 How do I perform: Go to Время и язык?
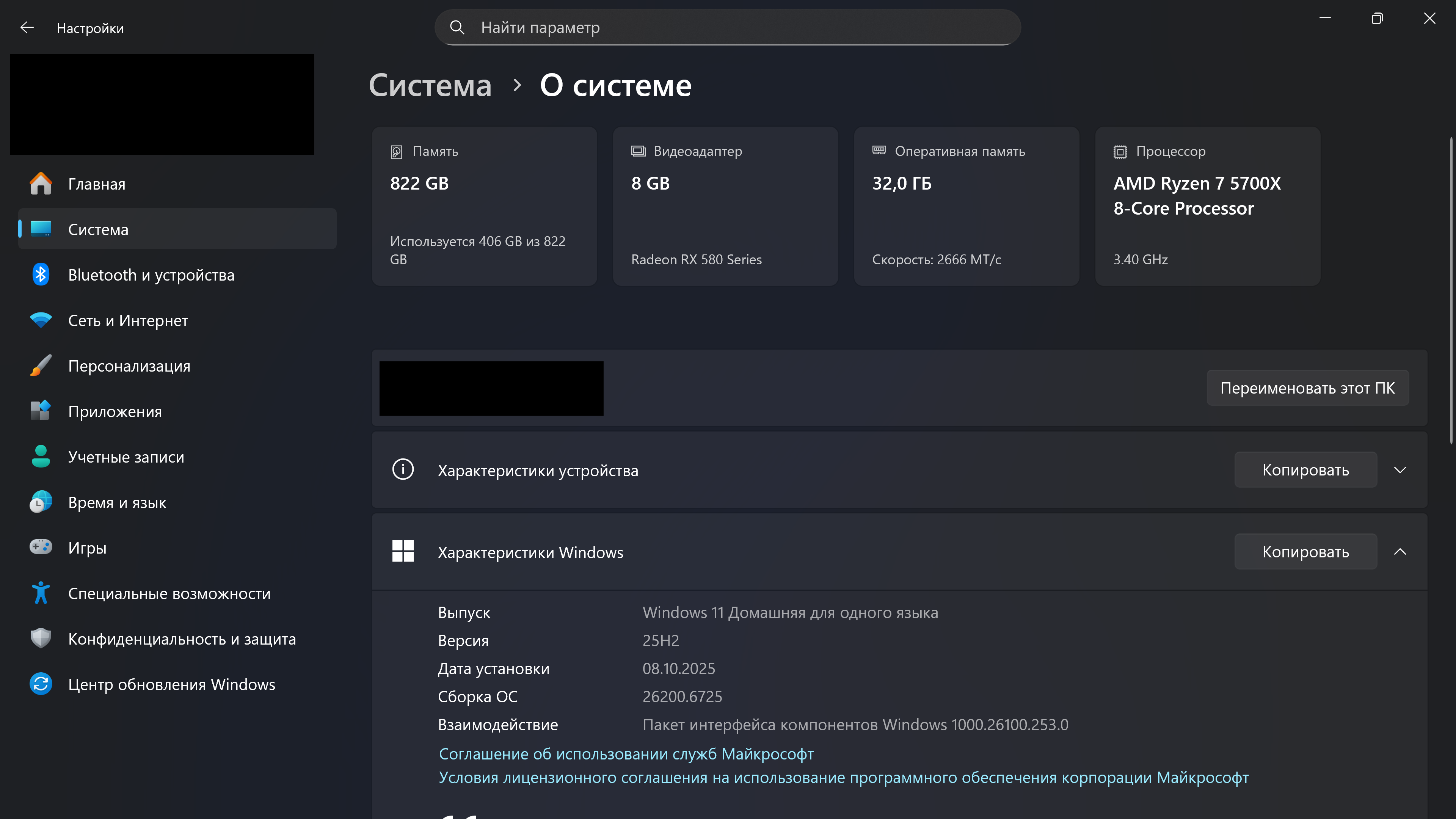(117, 502)
